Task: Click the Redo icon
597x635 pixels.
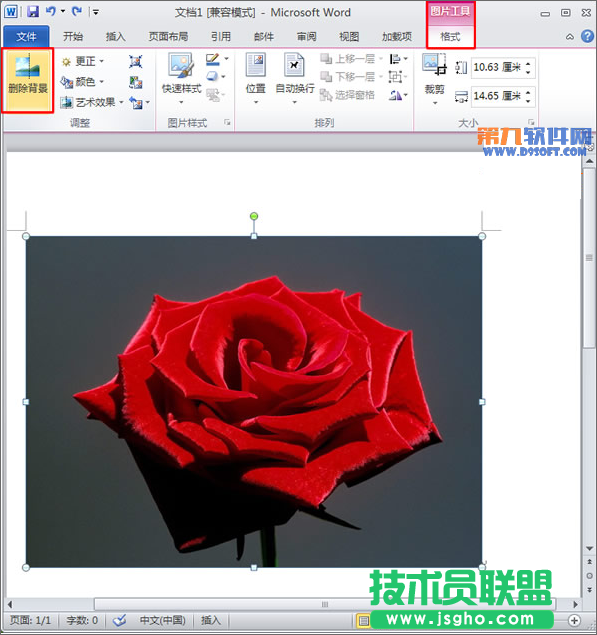Action: click(77, 11)
